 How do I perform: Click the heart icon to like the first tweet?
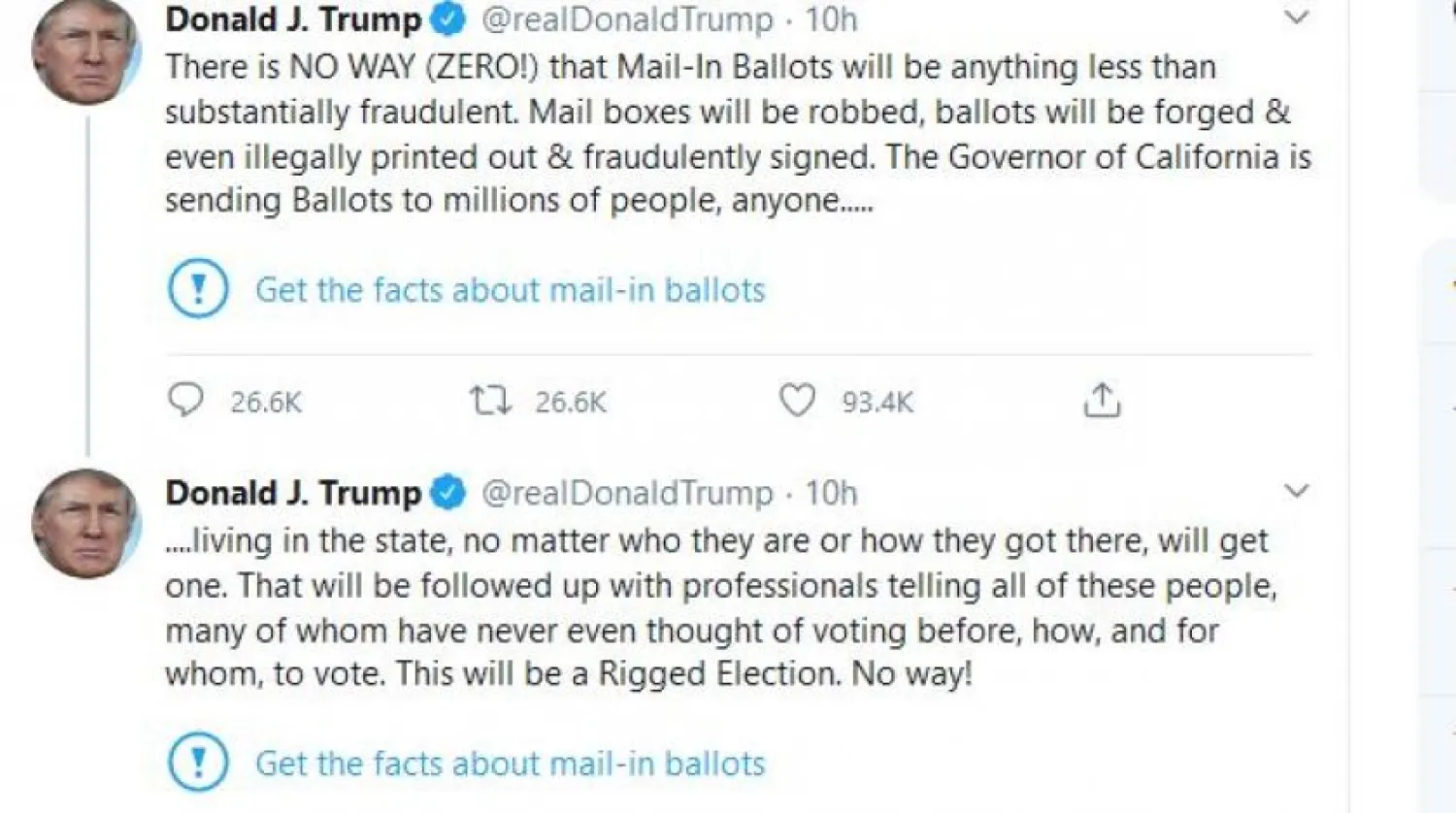pyautogui.click(x=799, y=398)
